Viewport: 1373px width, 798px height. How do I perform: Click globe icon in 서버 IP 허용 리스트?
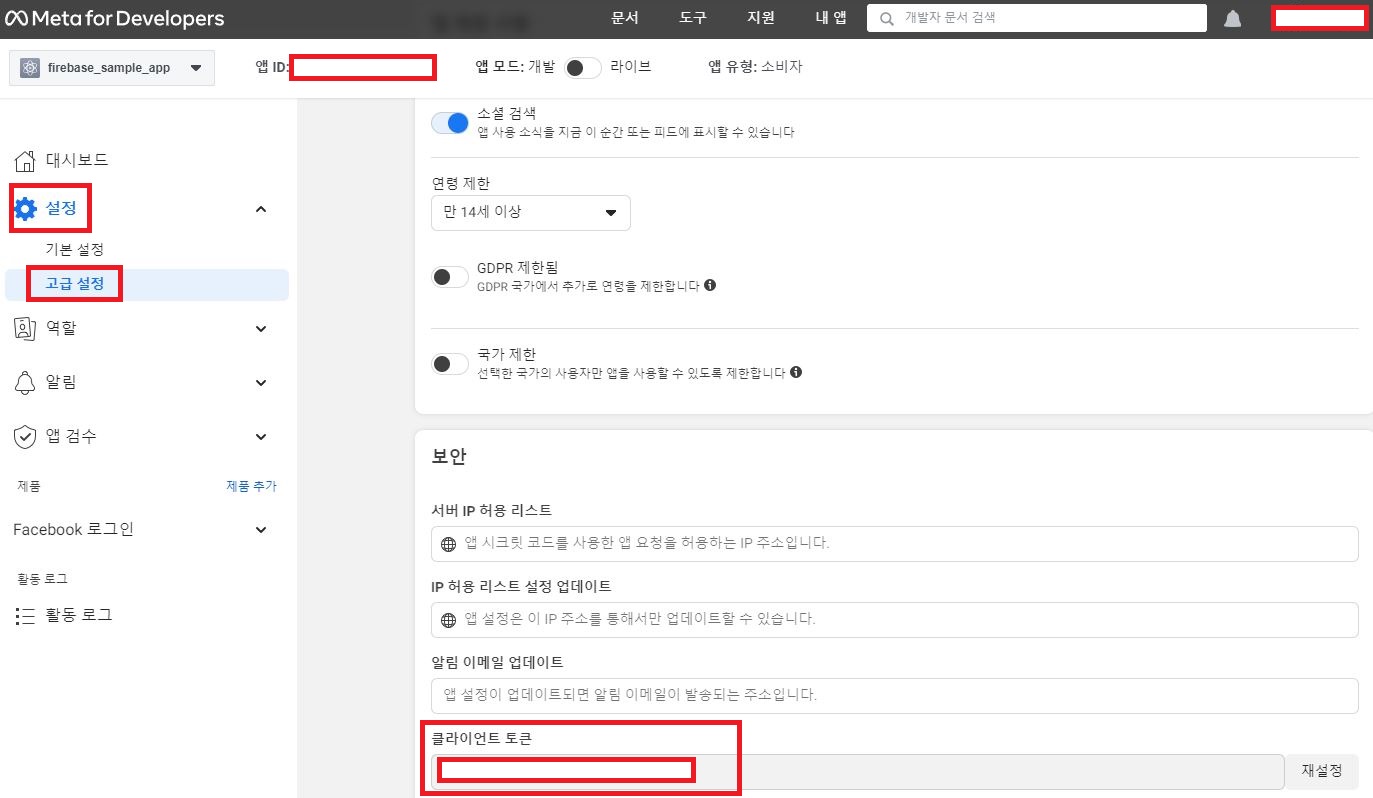[448, 544]
